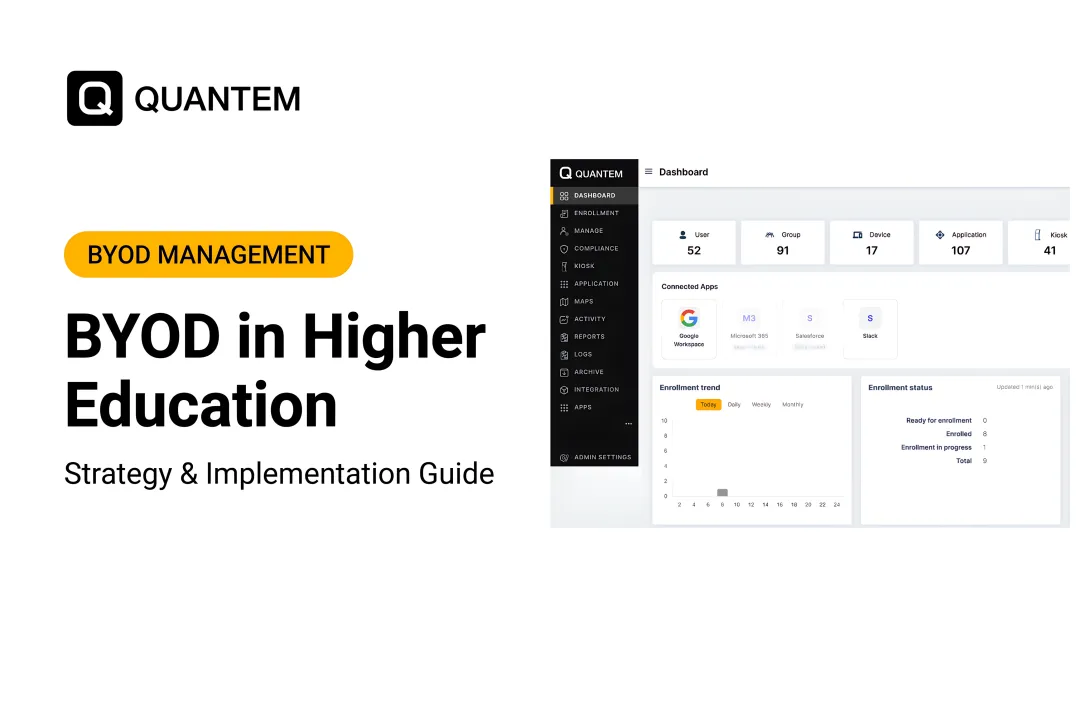Screen dimensions: 1080x725
Task: Click the Enrollment in progress row
Action: coord(944,448)
